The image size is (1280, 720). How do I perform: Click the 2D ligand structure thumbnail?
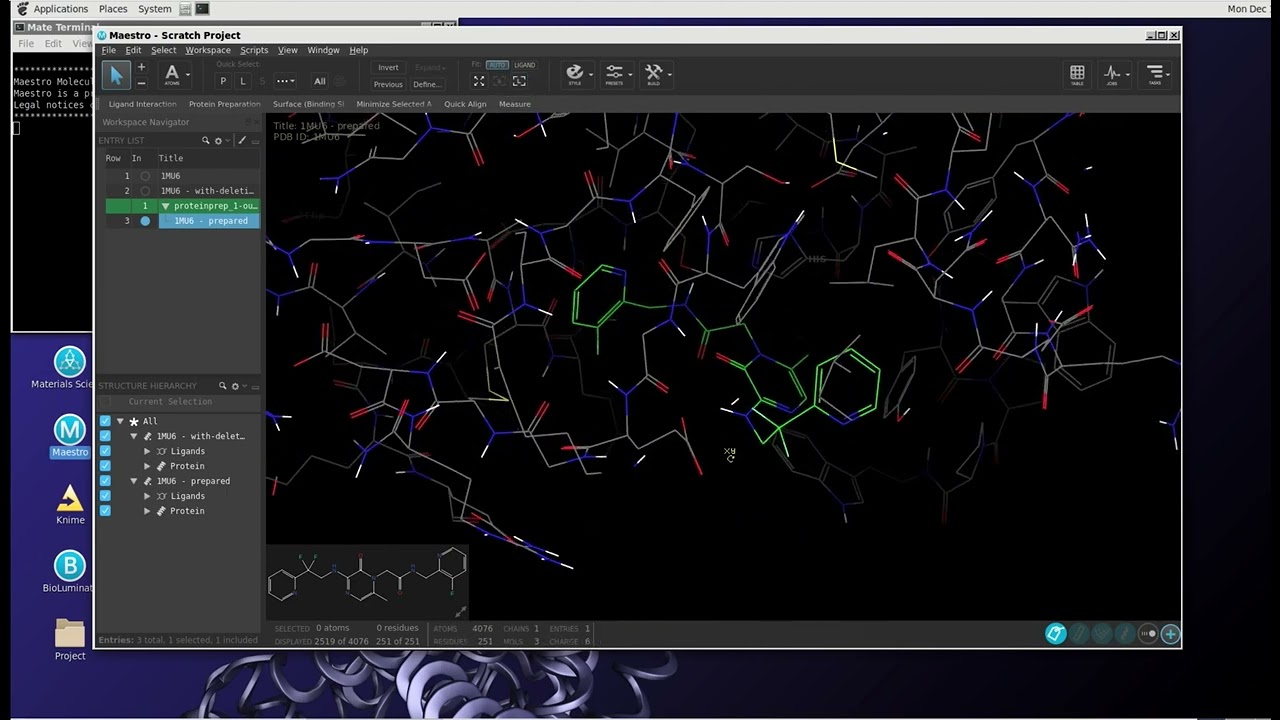click(367, 582)
